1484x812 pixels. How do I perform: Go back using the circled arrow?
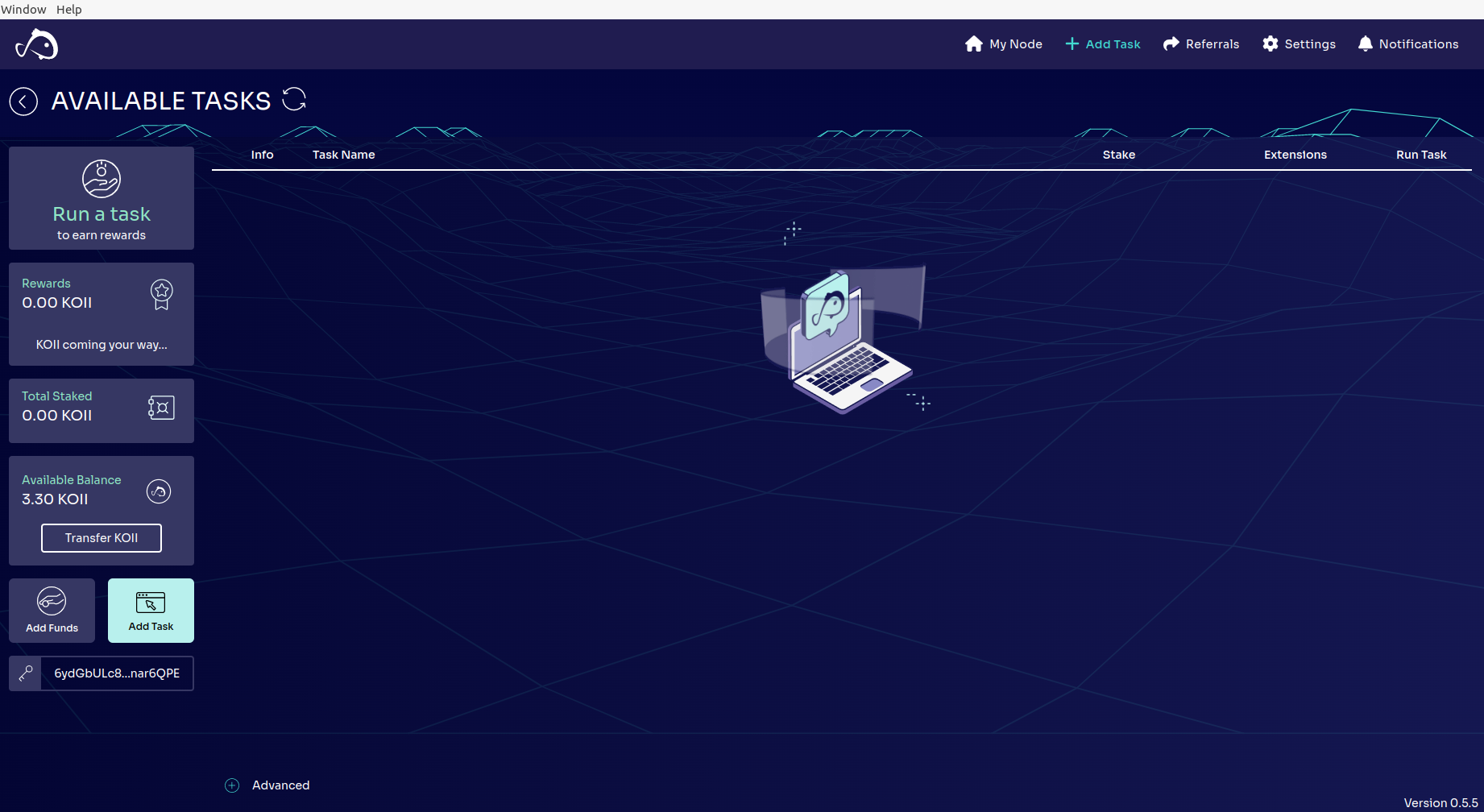point(23,101)
